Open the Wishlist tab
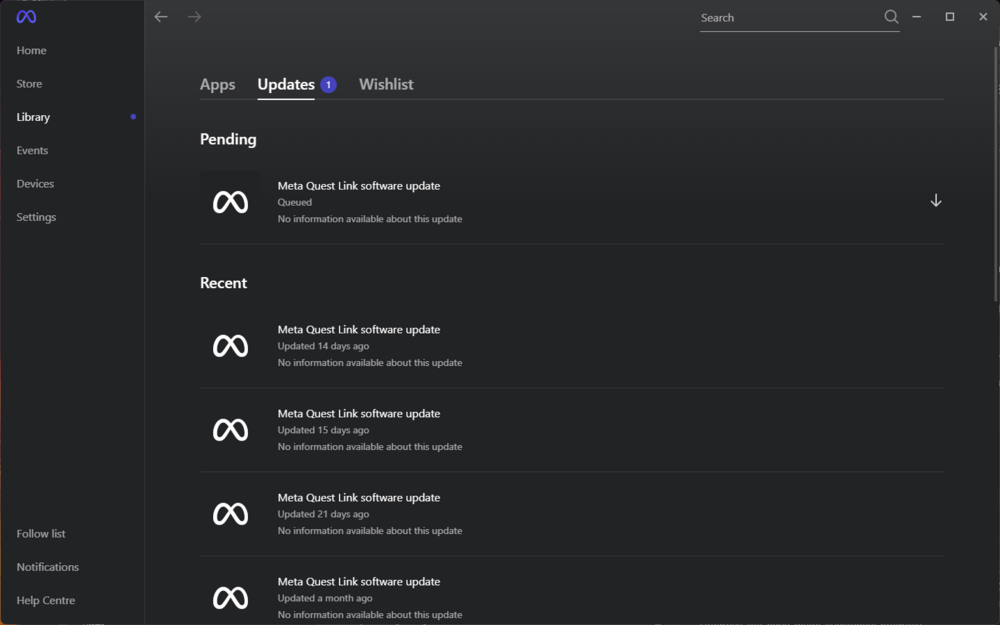The width and height of the screenshot is (1000, 625). [386, 85]
